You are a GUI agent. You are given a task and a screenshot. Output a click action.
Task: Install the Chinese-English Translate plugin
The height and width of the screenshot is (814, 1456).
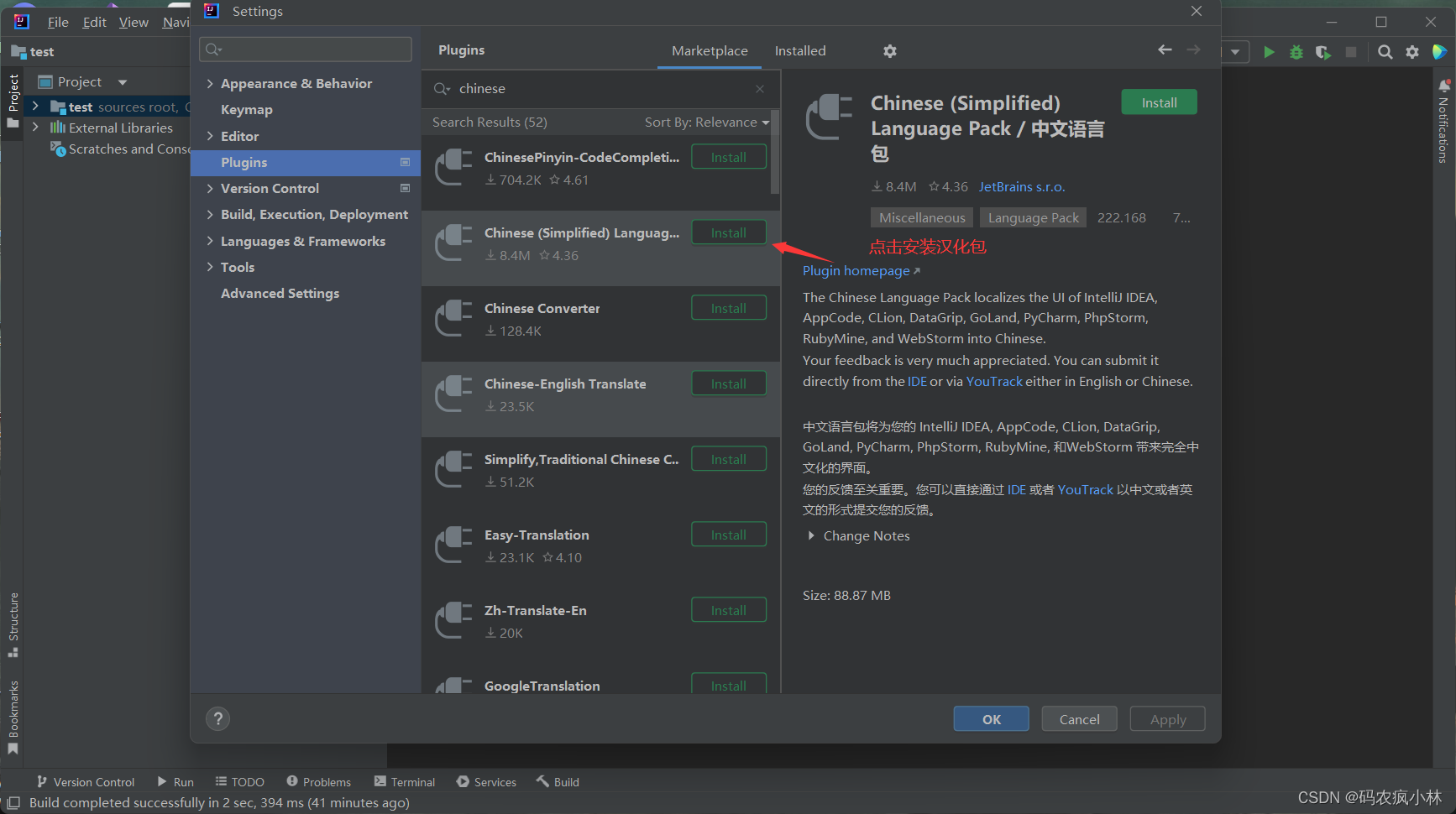pyautogui.click(x=729, y=384)
